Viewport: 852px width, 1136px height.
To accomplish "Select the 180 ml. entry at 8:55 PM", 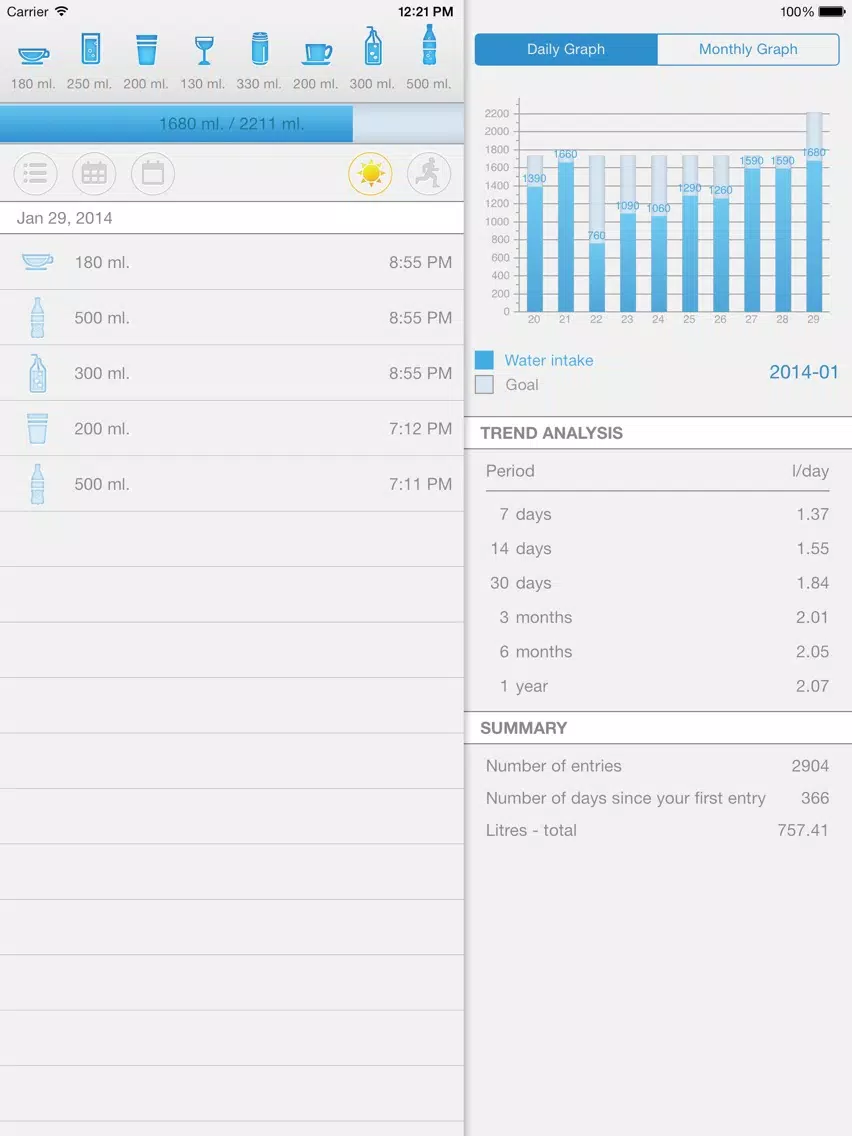I will (232, 262).
